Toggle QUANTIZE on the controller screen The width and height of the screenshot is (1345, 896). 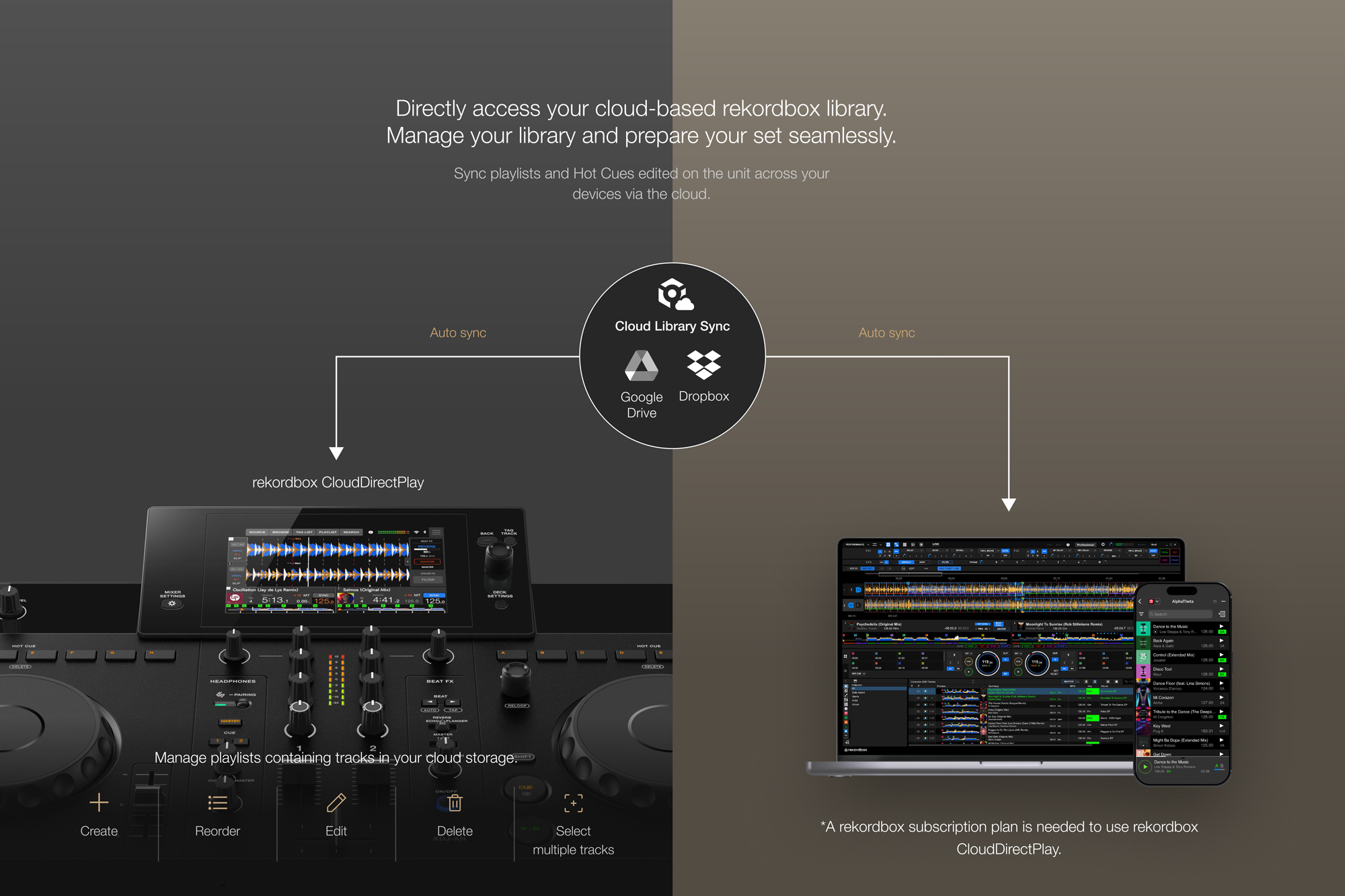point(428,561)
